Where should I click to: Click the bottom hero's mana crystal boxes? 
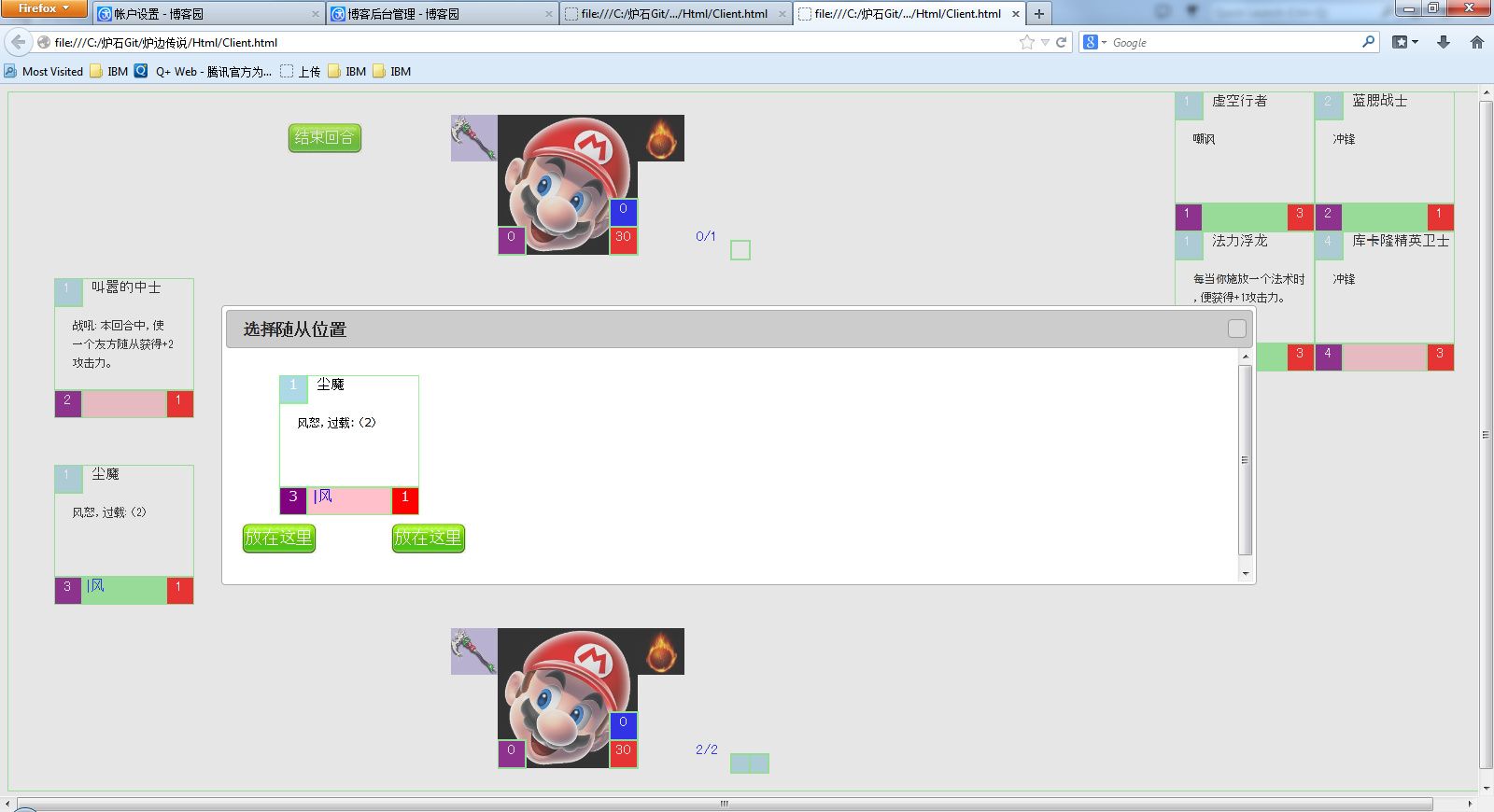[750, 763]
